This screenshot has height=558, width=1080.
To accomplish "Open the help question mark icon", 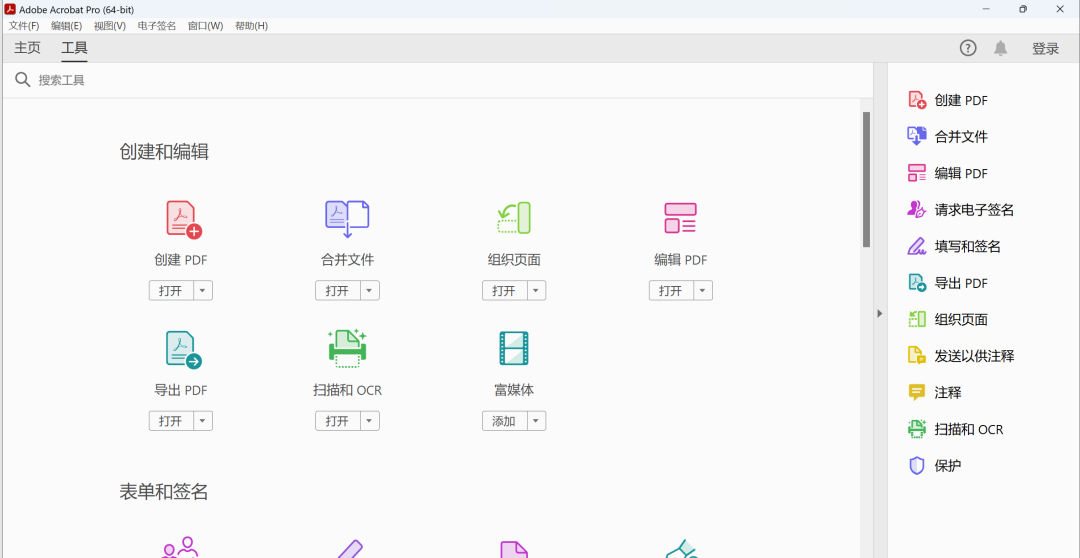I will [x=968, y=48].
